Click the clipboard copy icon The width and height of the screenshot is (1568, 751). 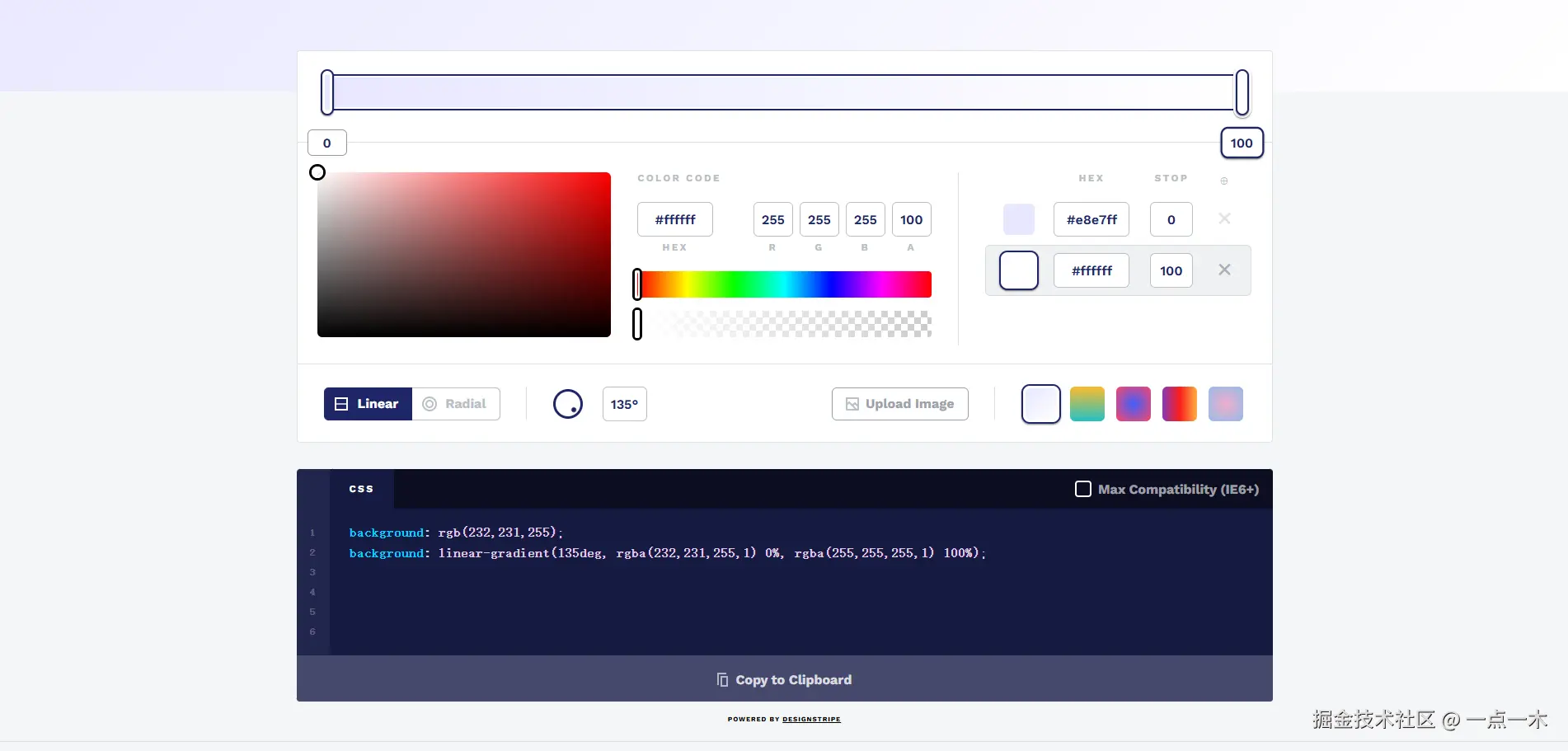(724, 678)
